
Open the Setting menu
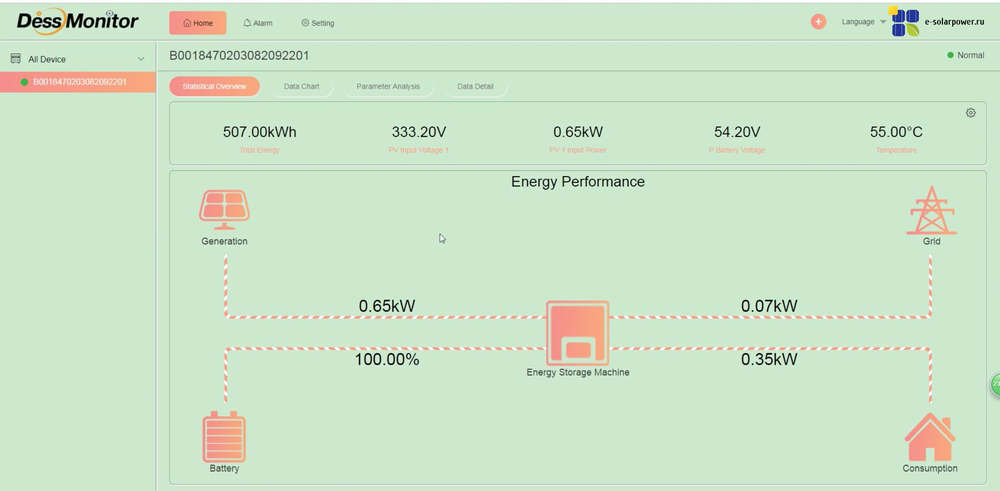pos(318,23)
